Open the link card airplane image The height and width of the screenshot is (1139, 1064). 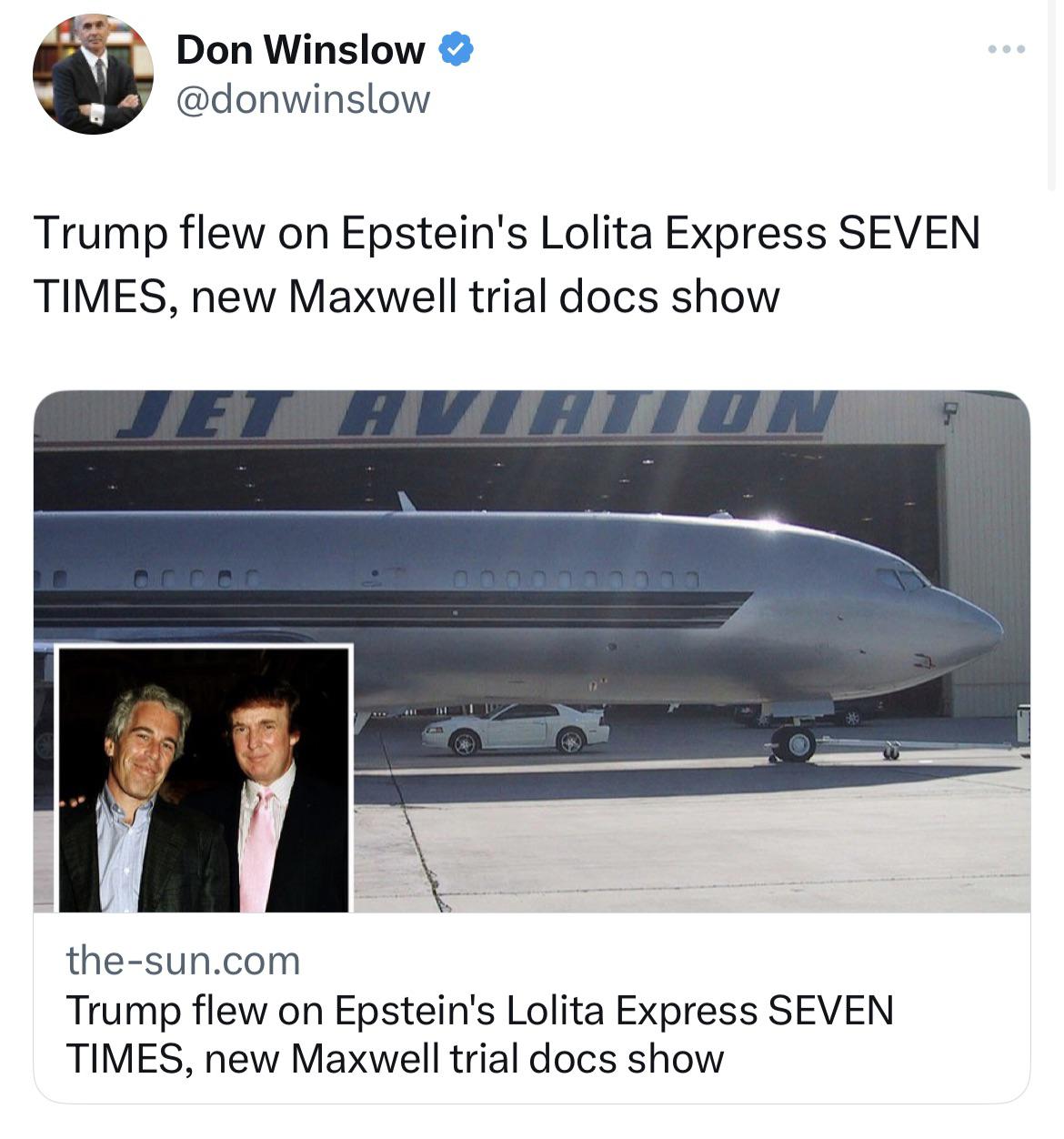(x=532, y=651)
